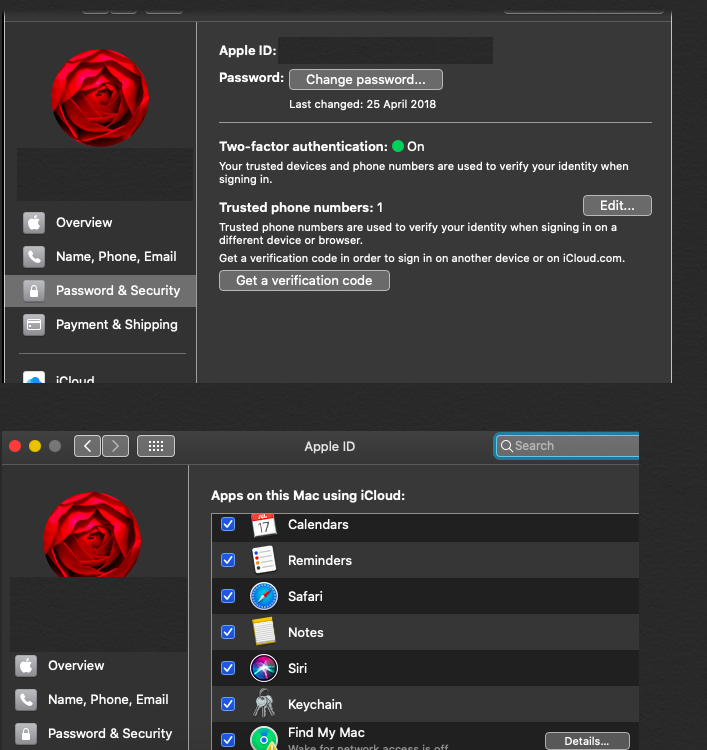Go back with the left chevron button
Image resolution: width=707 pixels, height=750 pixels.
click(87, 446)
